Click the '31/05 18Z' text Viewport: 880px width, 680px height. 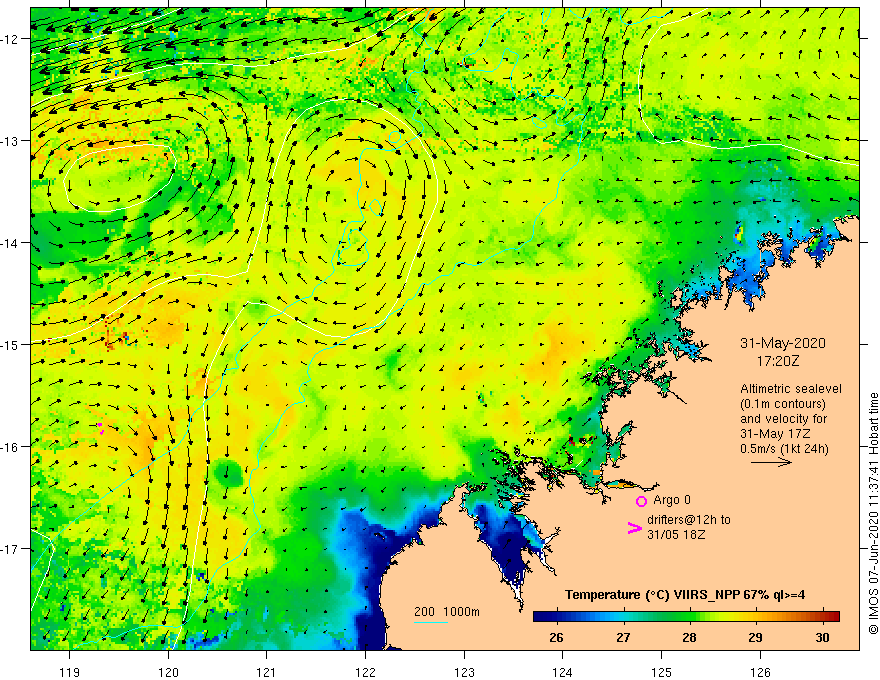[x=676, y=535]
